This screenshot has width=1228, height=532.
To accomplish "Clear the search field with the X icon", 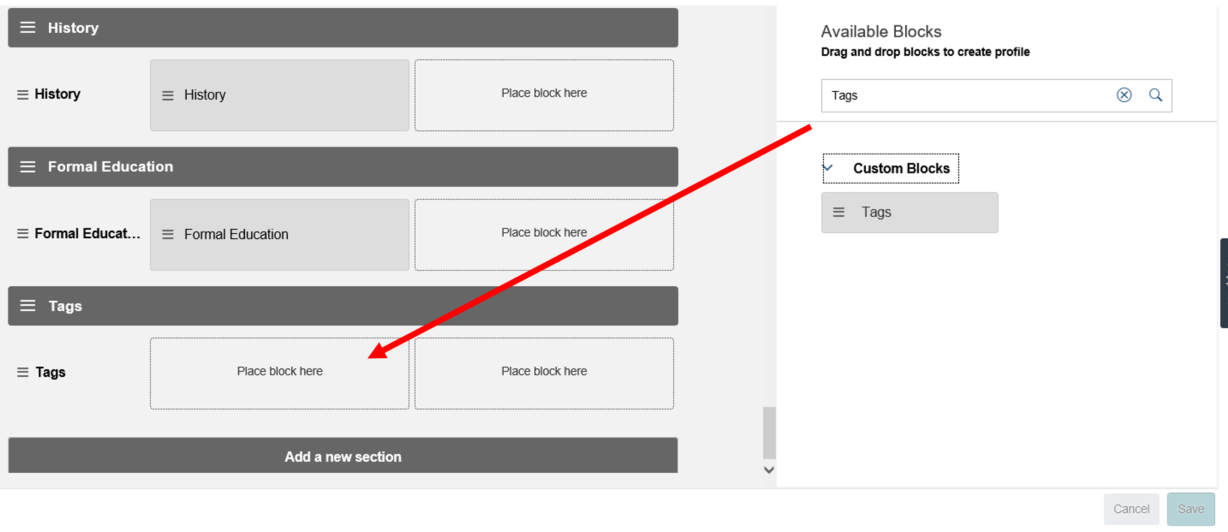I will coord(1124,95).
